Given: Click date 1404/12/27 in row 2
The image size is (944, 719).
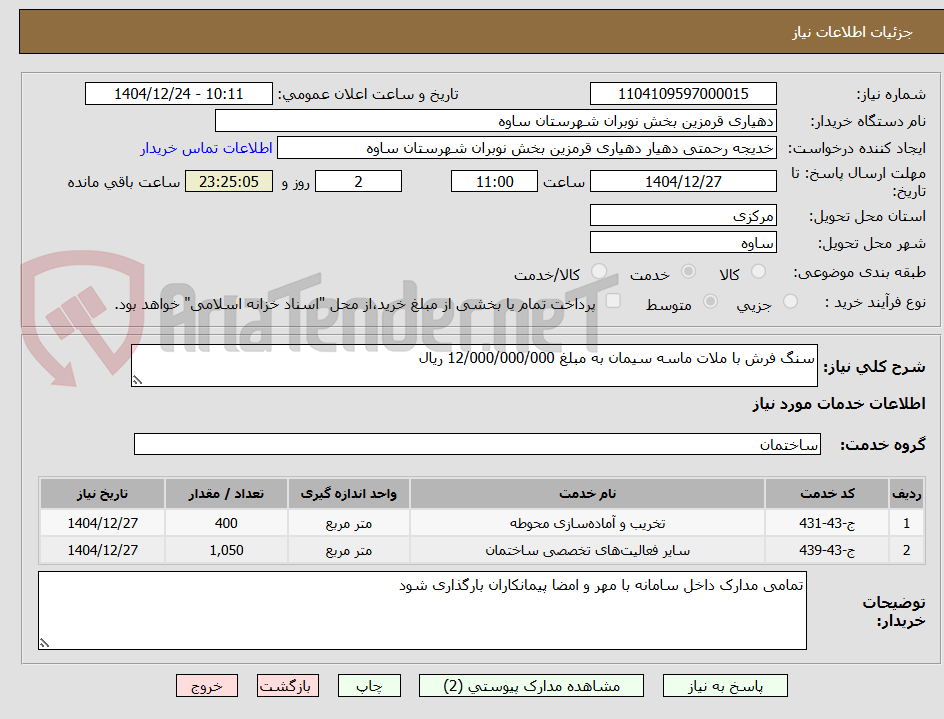Looking at the screenshot, I should [102, 550].
